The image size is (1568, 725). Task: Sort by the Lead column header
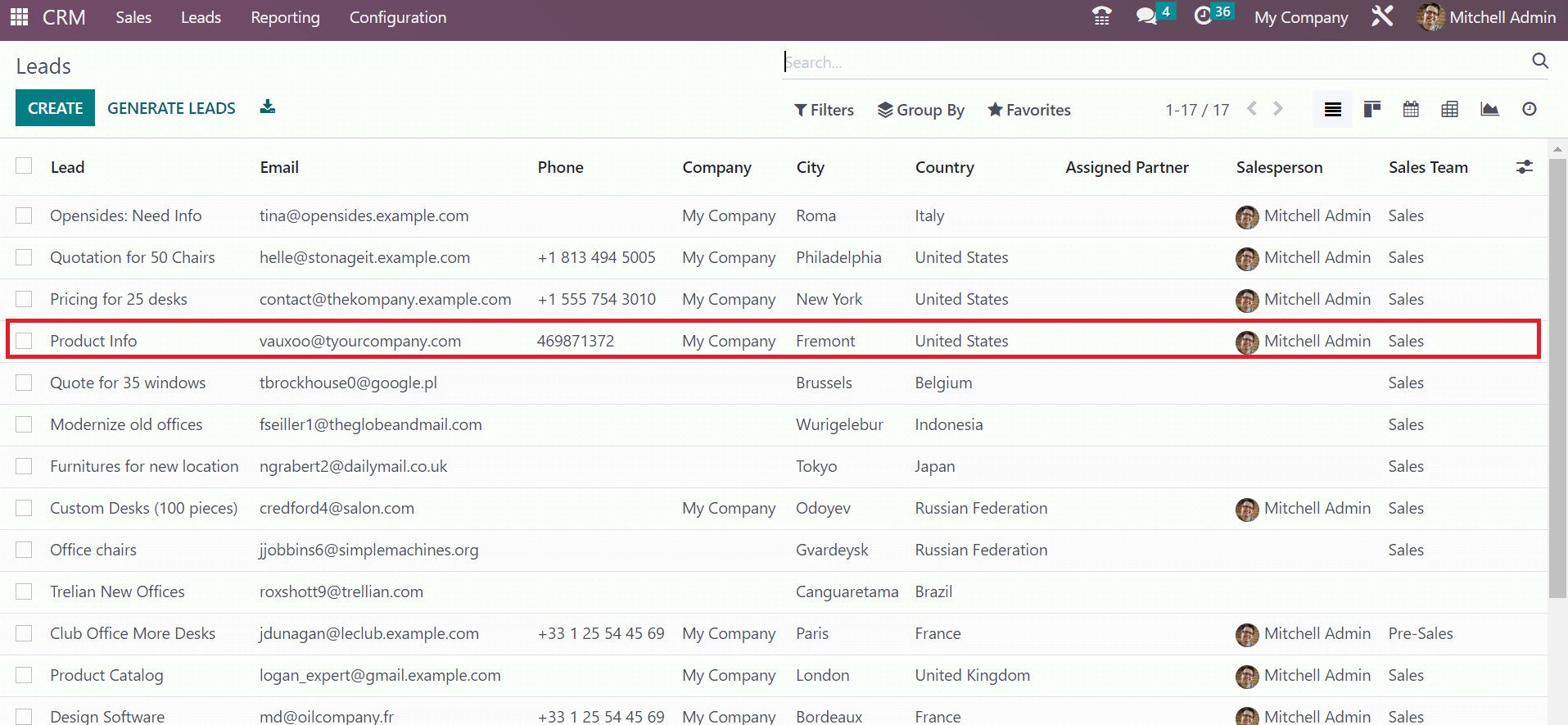(x=67, y=167)
